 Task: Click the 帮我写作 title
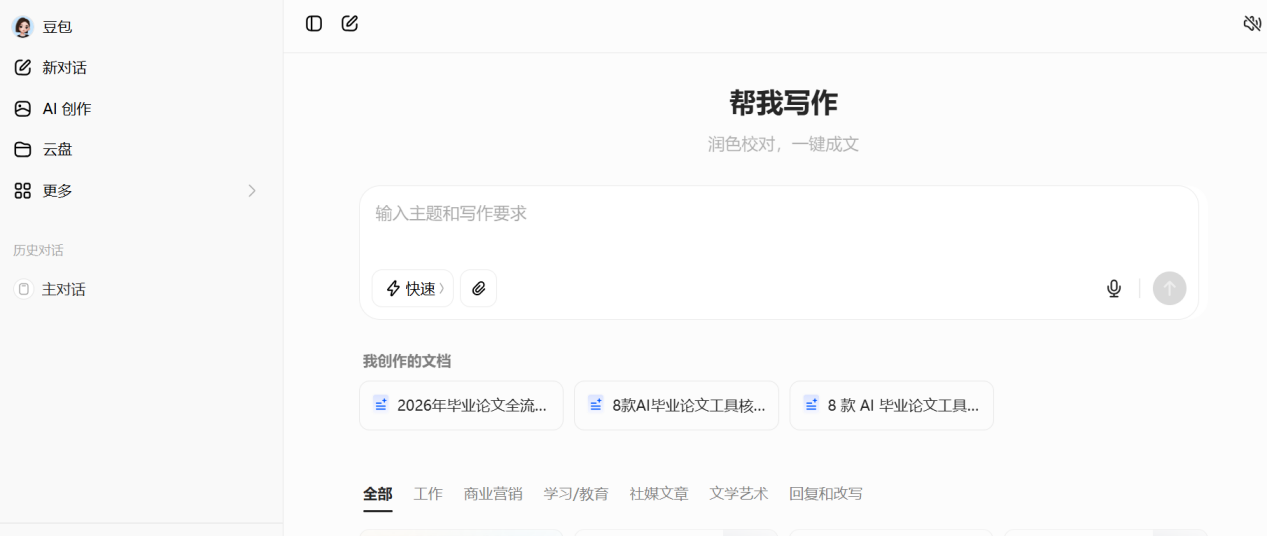coord(783,103)
